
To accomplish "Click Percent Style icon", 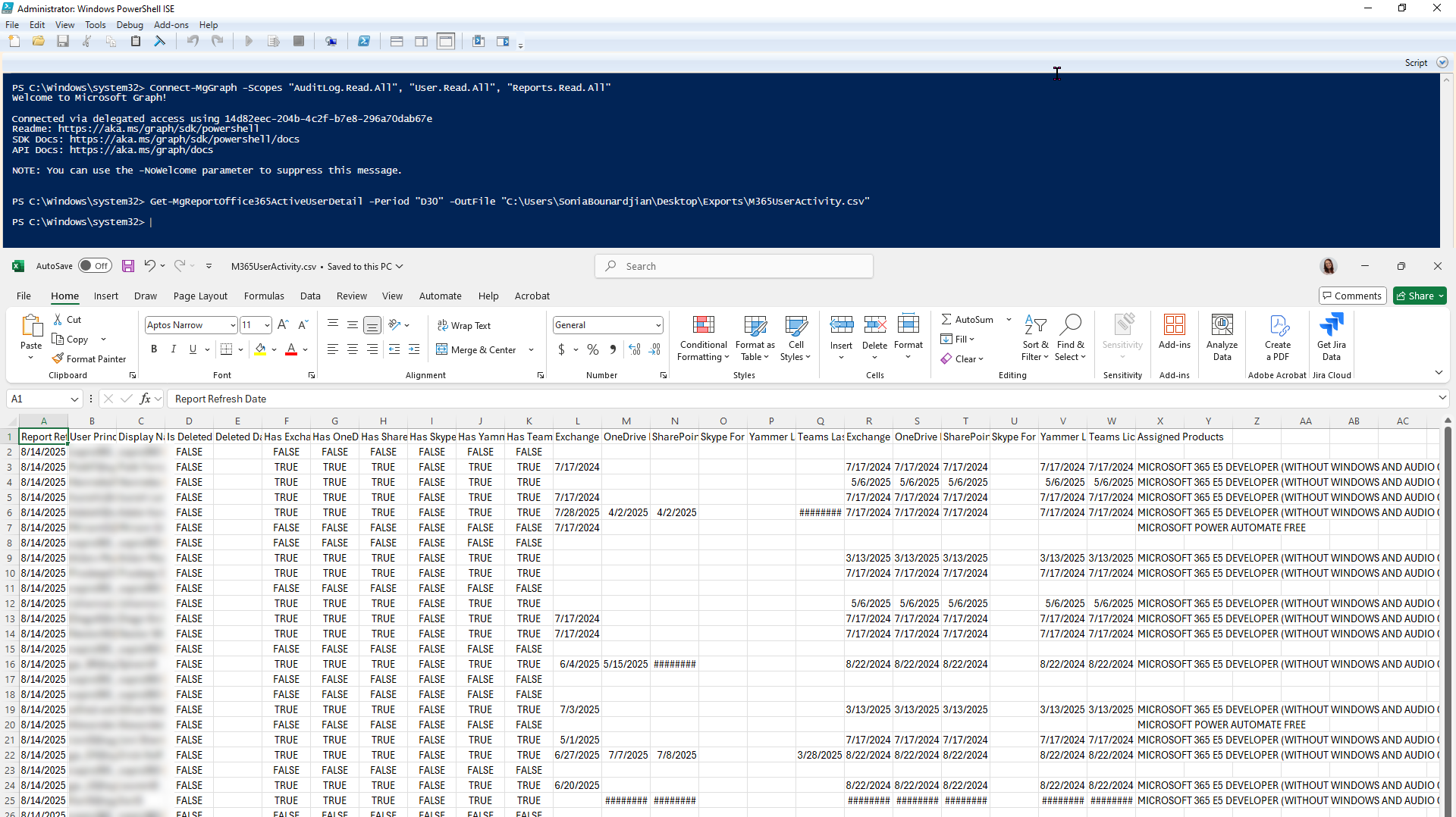I will (x=593, y=349).
